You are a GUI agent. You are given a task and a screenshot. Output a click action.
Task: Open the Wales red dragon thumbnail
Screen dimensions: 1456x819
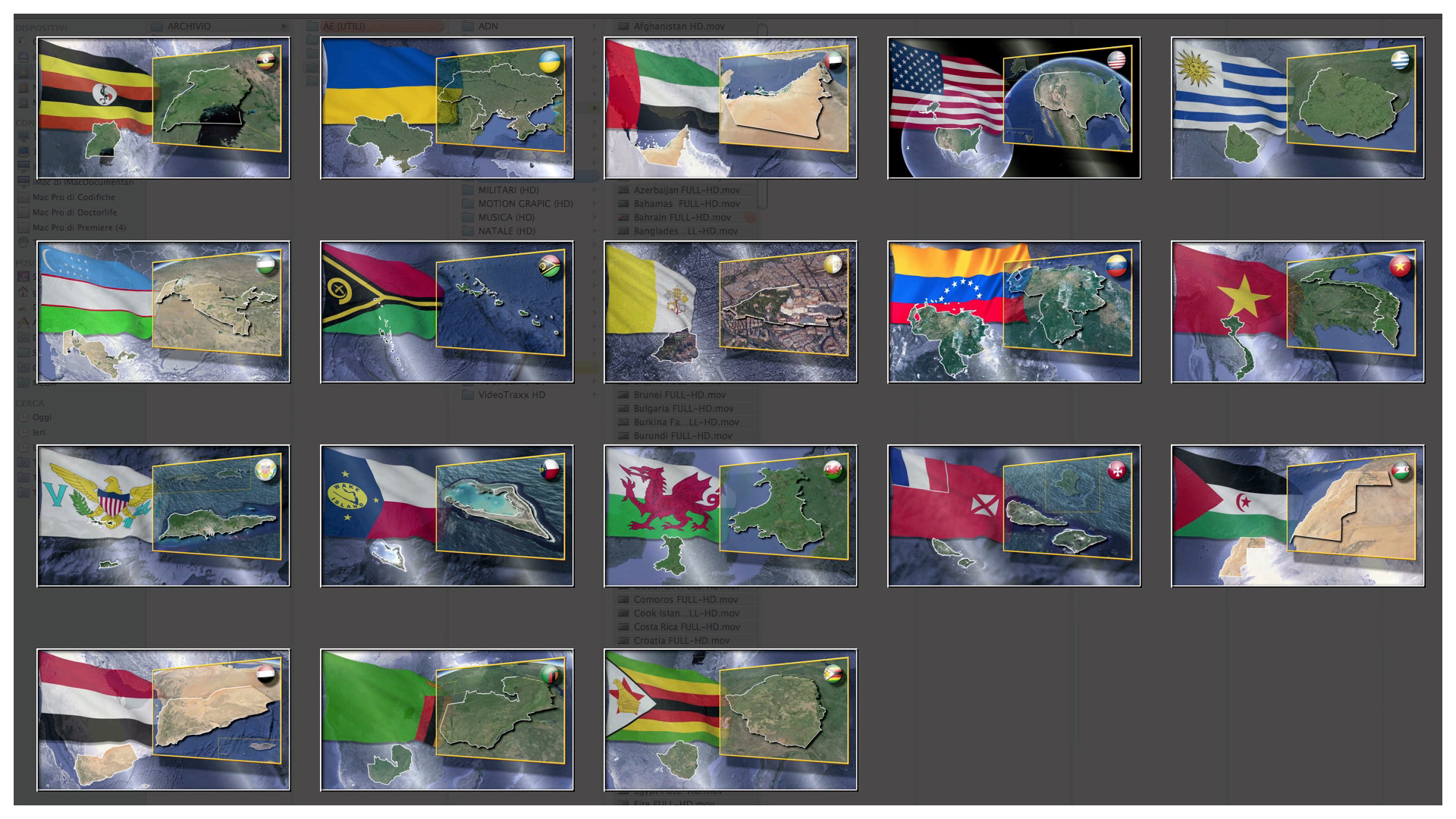pyautogui.click(x=730, y=516)
